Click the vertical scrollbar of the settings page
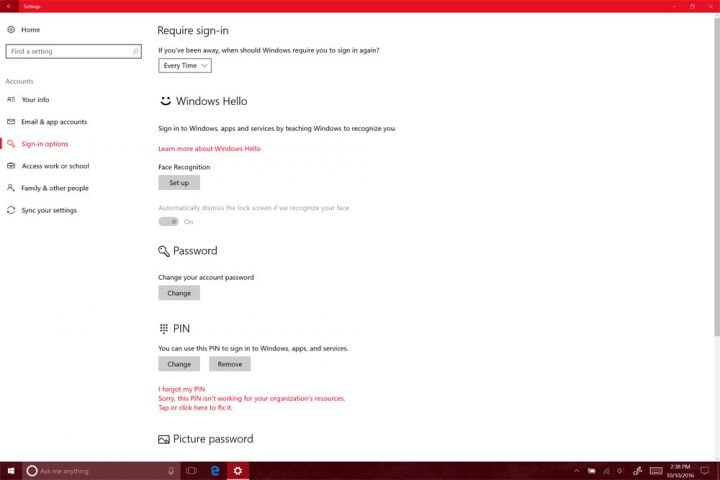The image size is (720, 480). [717, 177]
